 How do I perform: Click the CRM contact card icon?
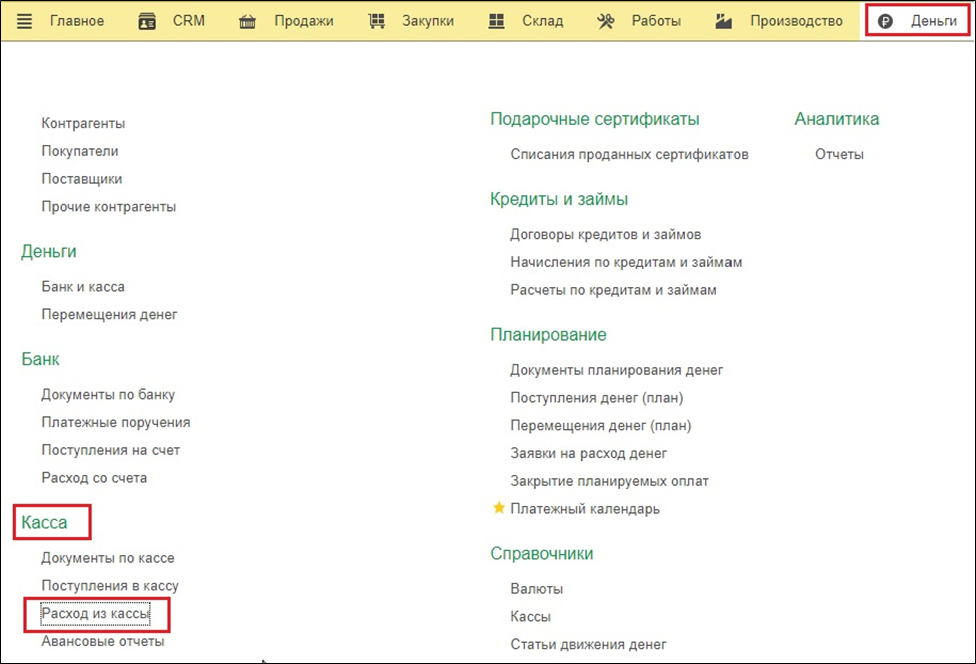(x=147, y=21)
